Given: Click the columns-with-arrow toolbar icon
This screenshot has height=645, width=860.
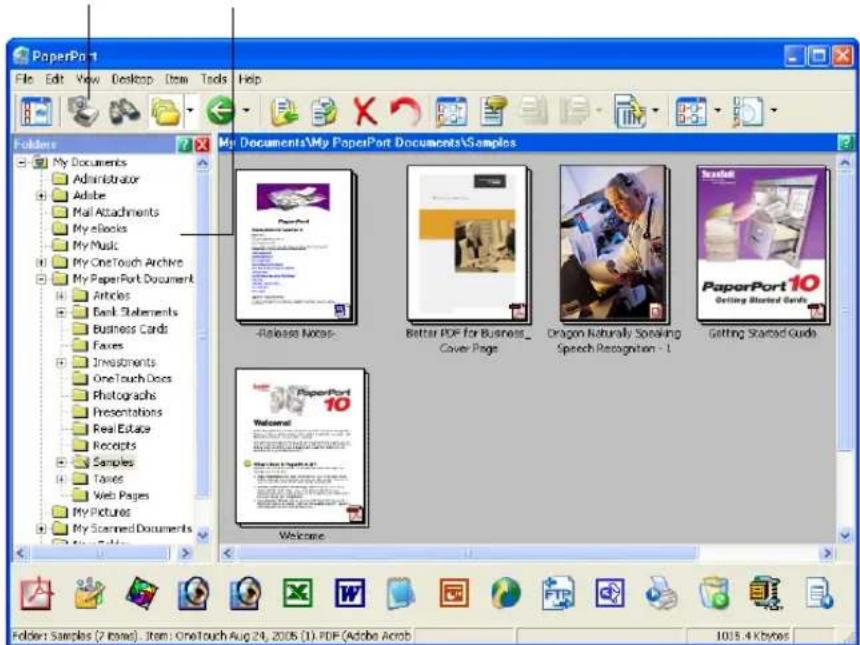Looking at the screenshot, I should 629,111.
